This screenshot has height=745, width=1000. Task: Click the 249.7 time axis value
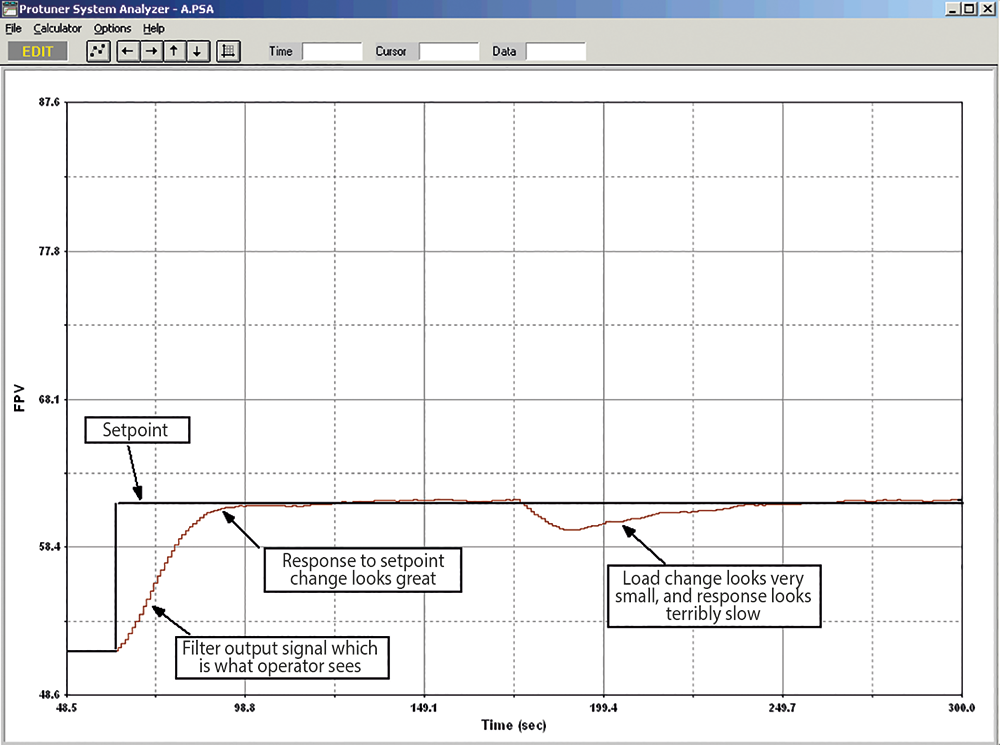pyautogui.click(x=783, y=708)
